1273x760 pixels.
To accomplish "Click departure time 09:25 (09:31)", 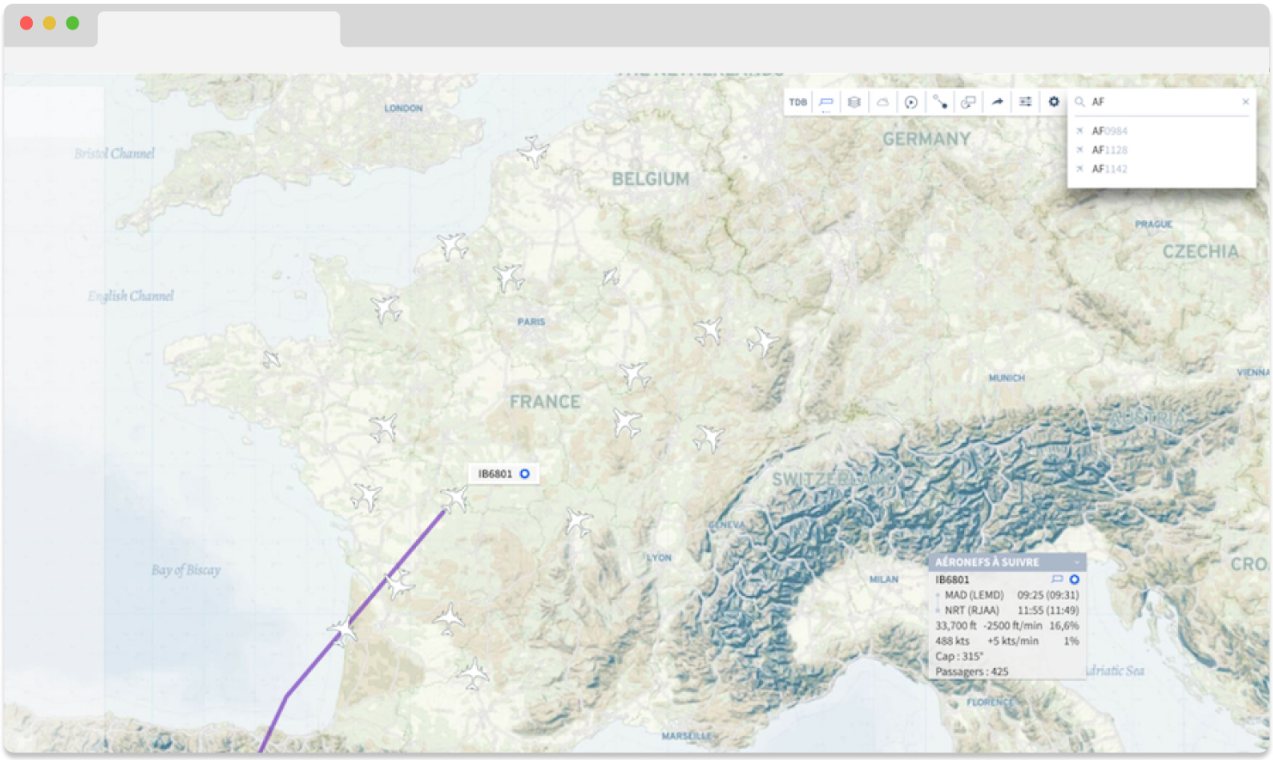I will 1048,595.
